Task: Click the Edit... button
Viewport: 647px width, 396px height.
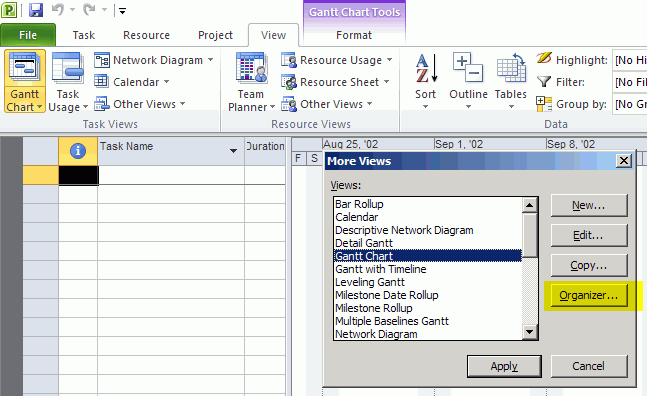Action: tap(589, 236)
